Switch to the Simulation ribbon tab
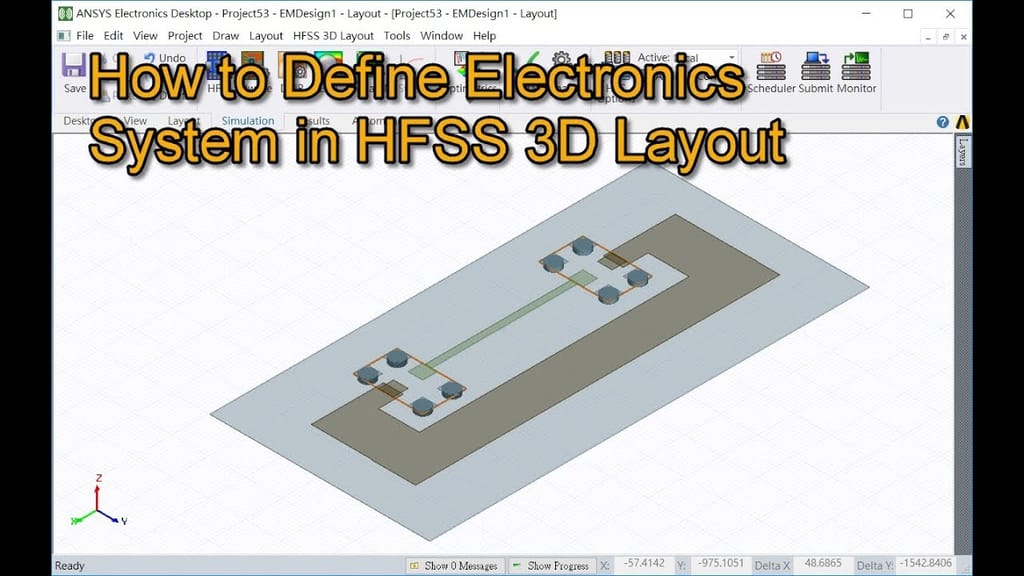 point(247,120)
